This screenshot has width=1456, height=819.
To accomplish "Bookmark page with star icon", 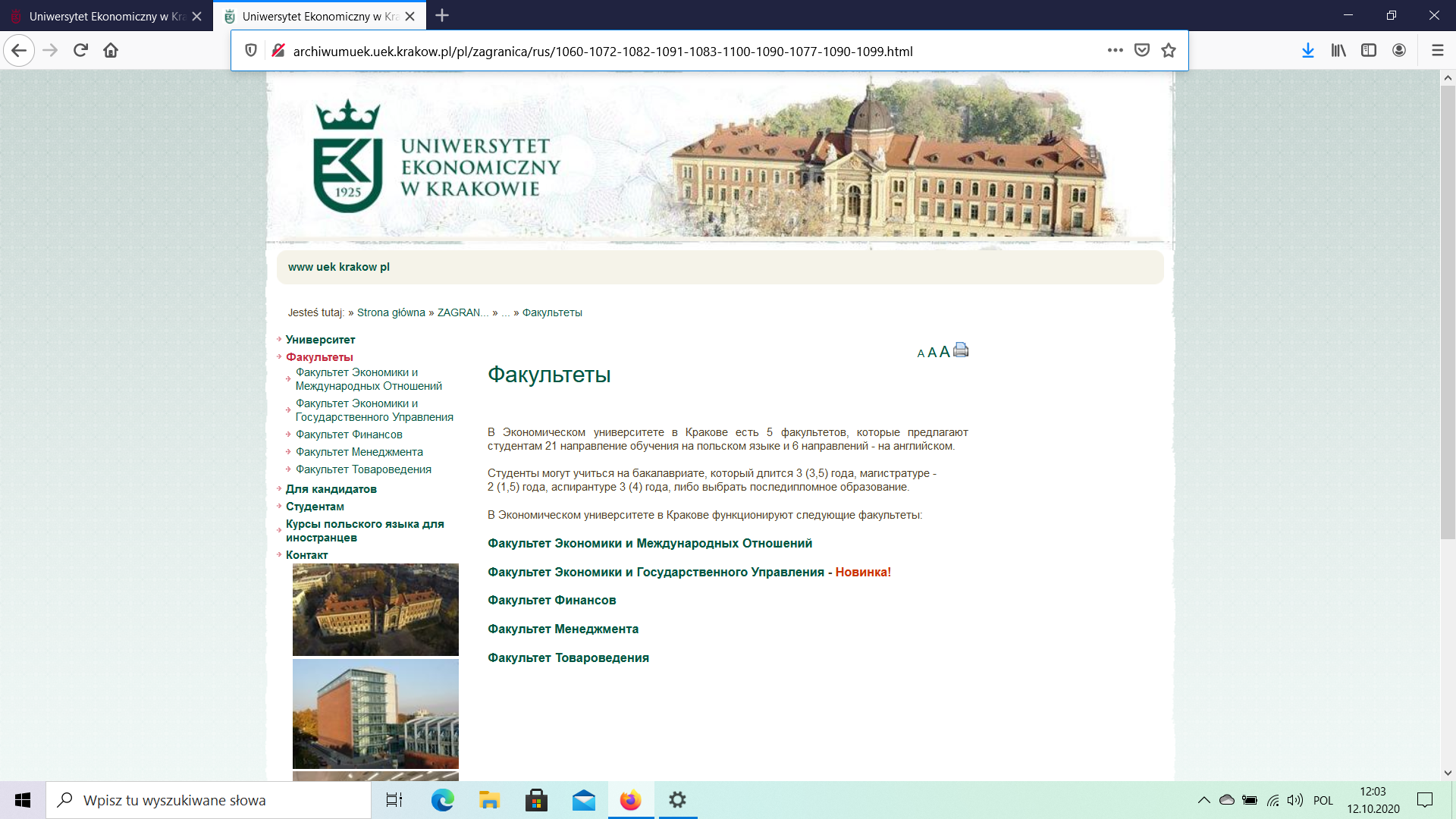I will point(1169,51).
